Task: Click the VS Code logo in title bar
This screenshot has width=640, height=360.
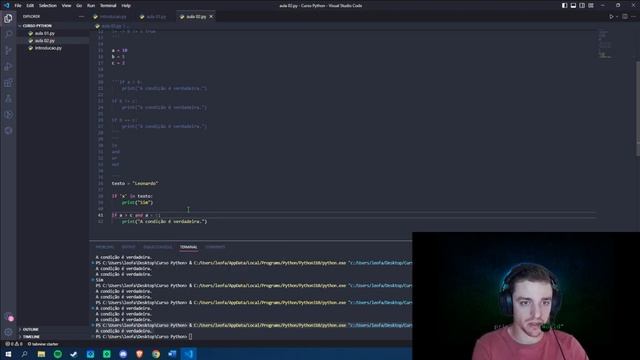Action: (x=6, y=5)
